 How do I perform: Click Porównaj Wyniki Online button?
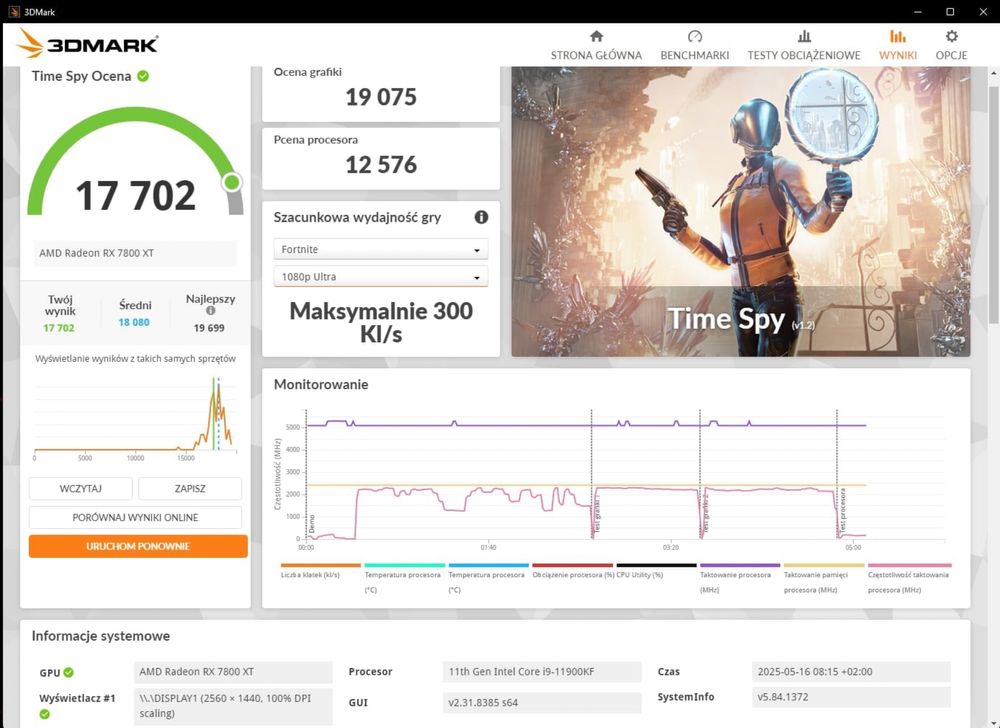(x=135, y=518)
